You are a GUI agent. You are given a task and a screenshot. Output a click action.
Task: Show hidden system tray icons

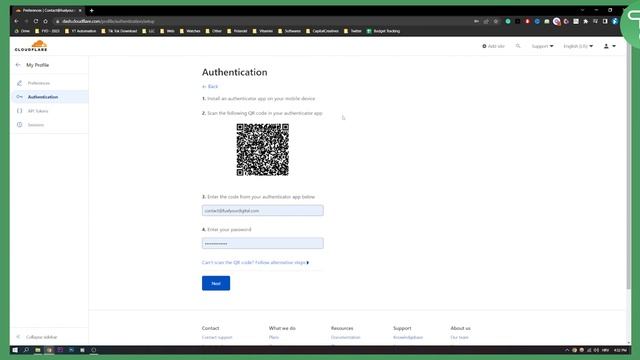pyautogui.click(x=567, y=350)
